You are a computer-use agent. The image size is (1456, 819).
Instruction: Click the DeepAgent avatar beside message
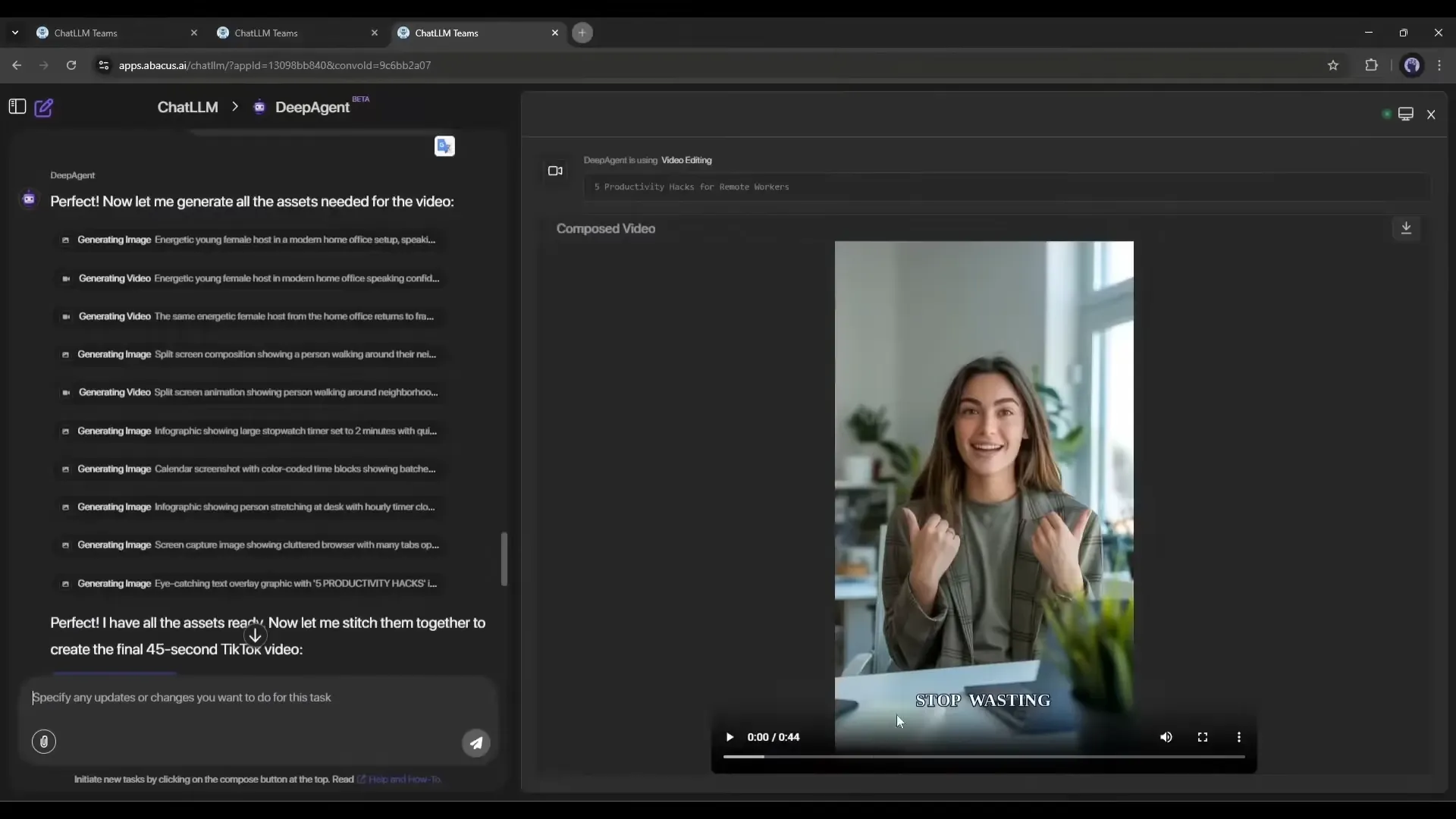point(29,199)
